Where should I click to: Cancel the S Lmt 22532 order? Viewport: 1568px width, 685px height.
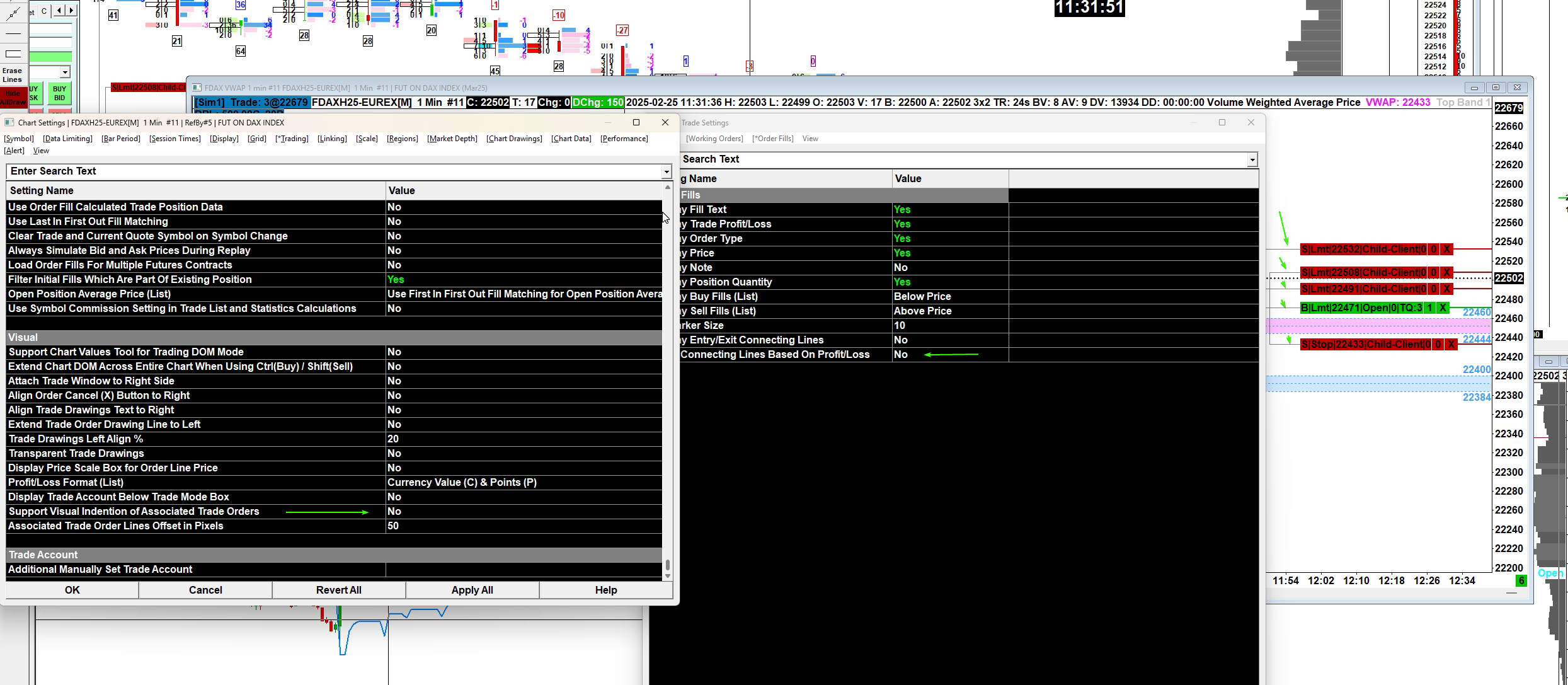click(x=1447, y=250)
